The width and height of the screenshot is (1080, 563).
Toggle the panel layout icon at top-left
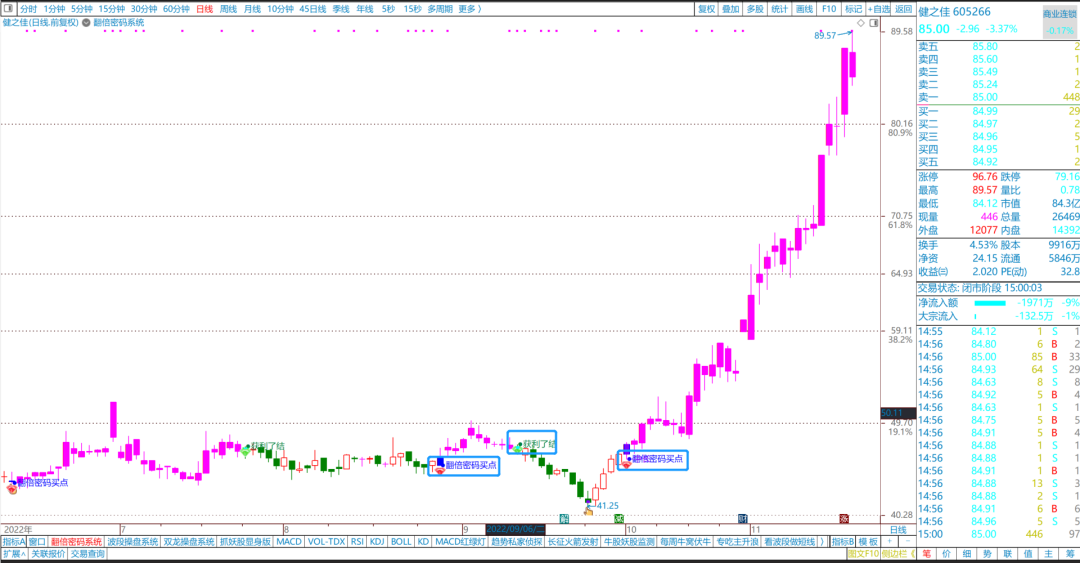pyautogui.click(x=8, y=9)
